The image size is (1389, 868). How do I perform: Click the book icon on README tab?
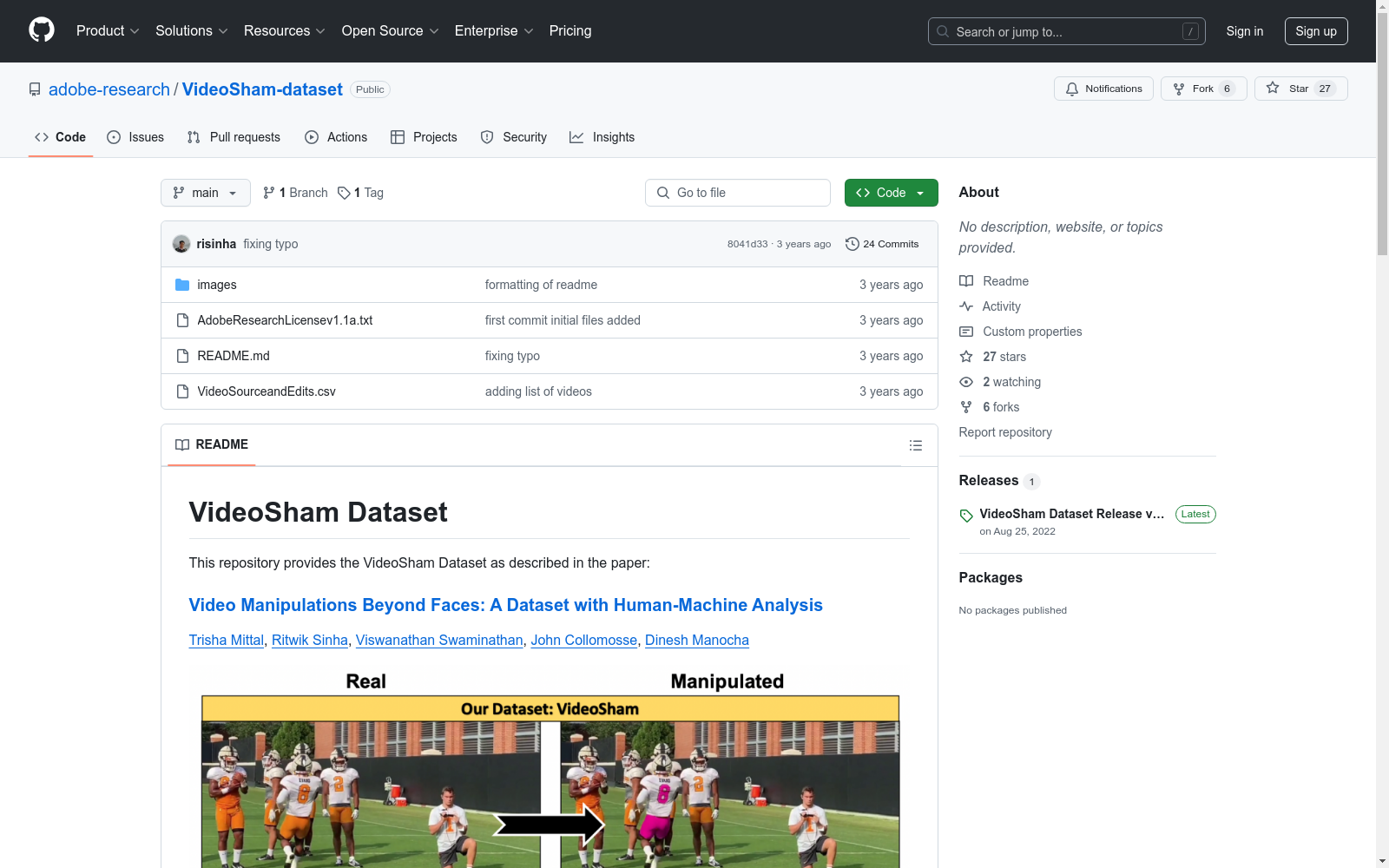(182, 444)
